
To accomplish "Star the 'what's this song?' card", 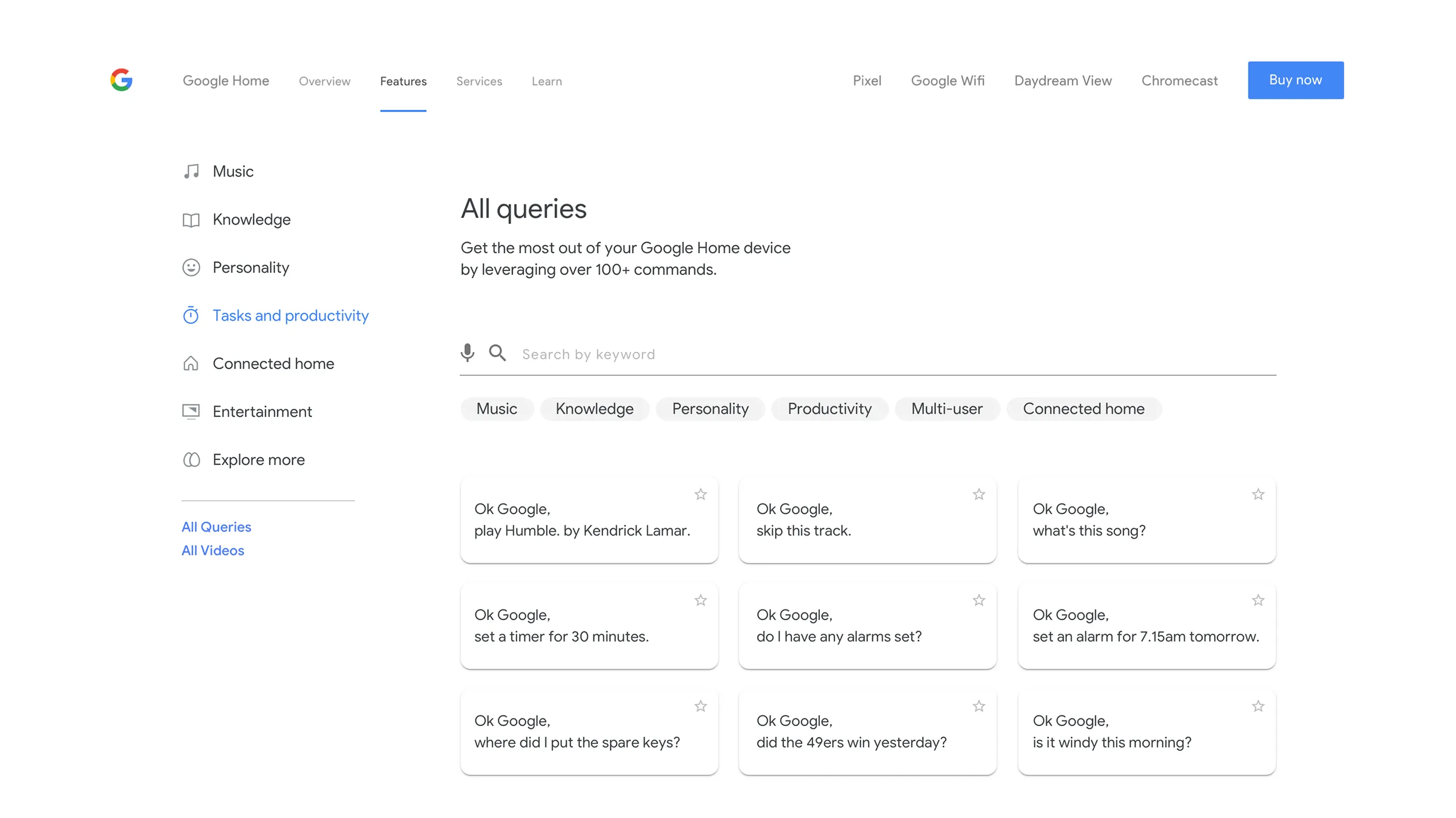I will (1258, 495).
